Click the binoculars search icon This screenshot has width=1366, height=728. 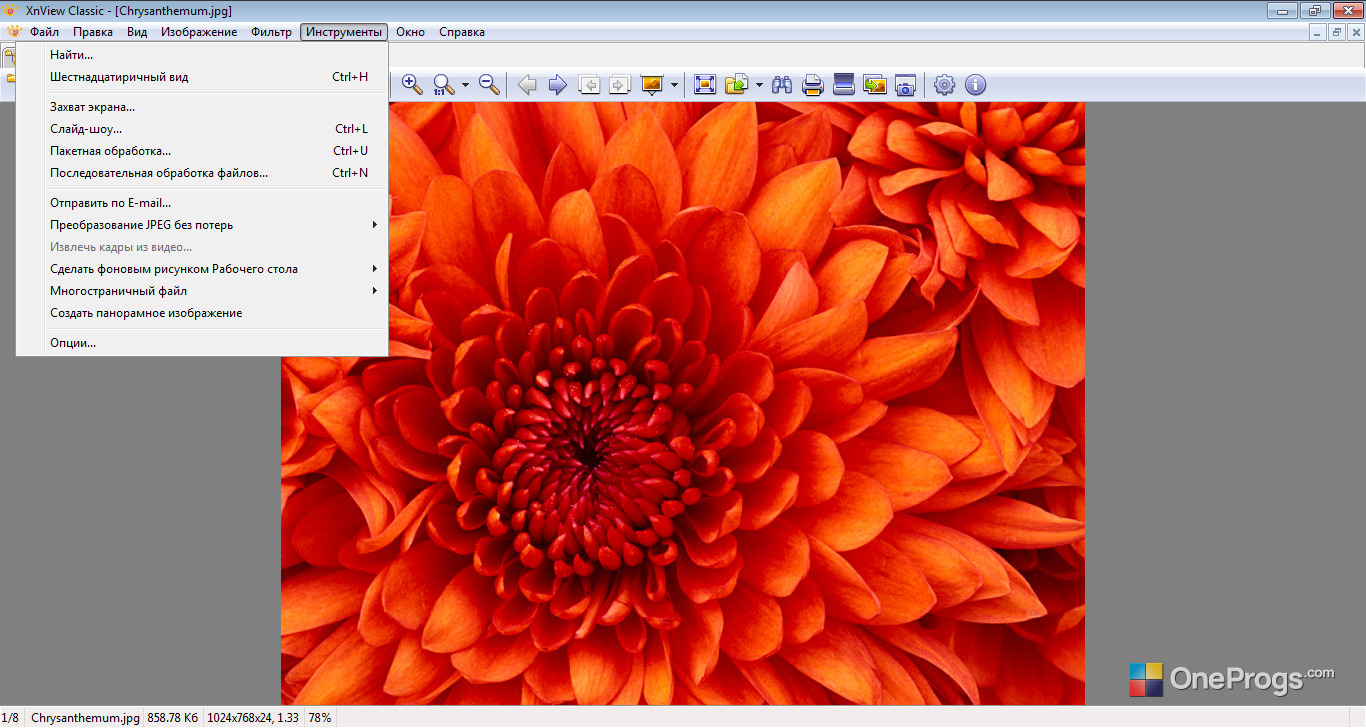(782, 85)
